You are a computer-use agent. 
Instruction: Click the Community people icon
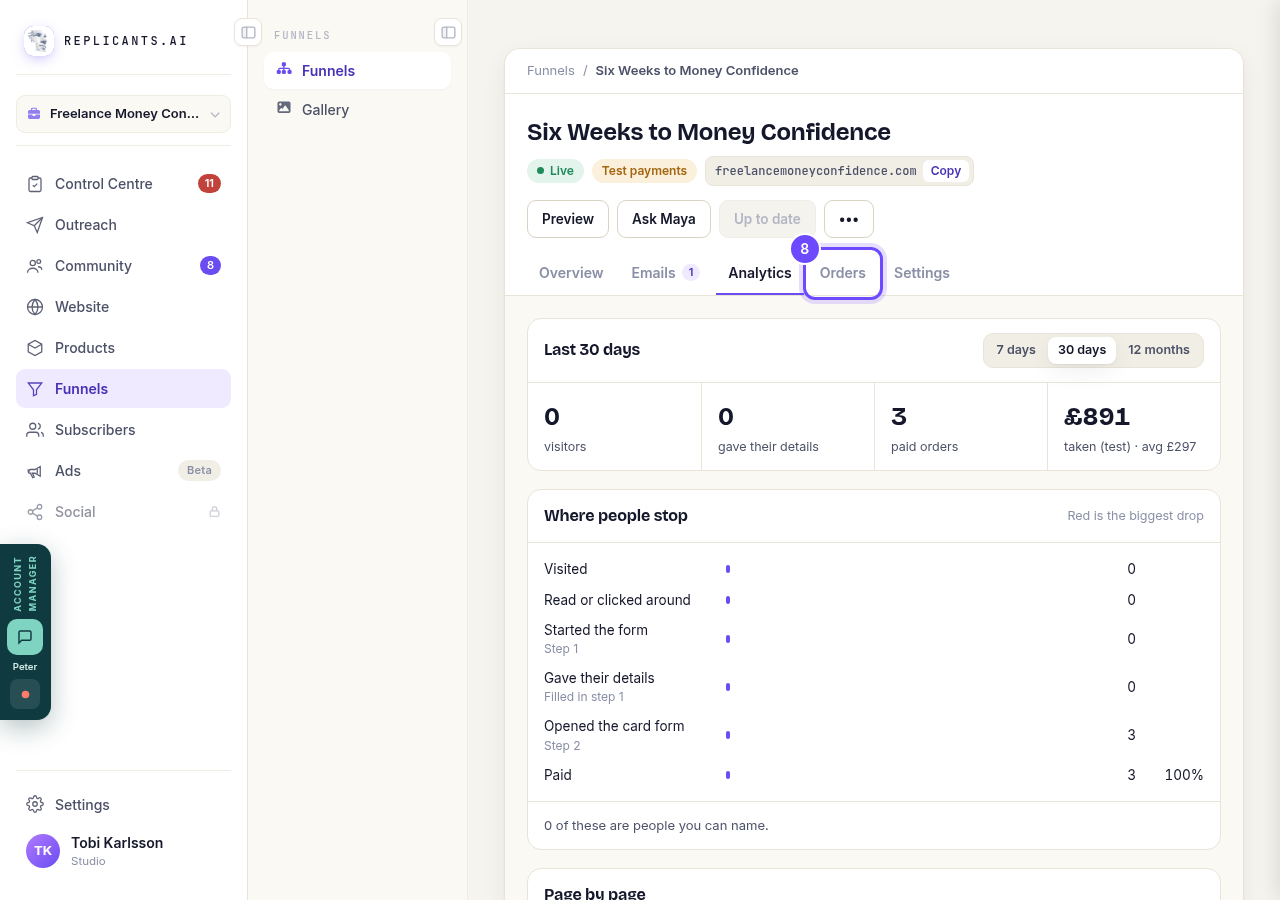[x=35, y=266]
